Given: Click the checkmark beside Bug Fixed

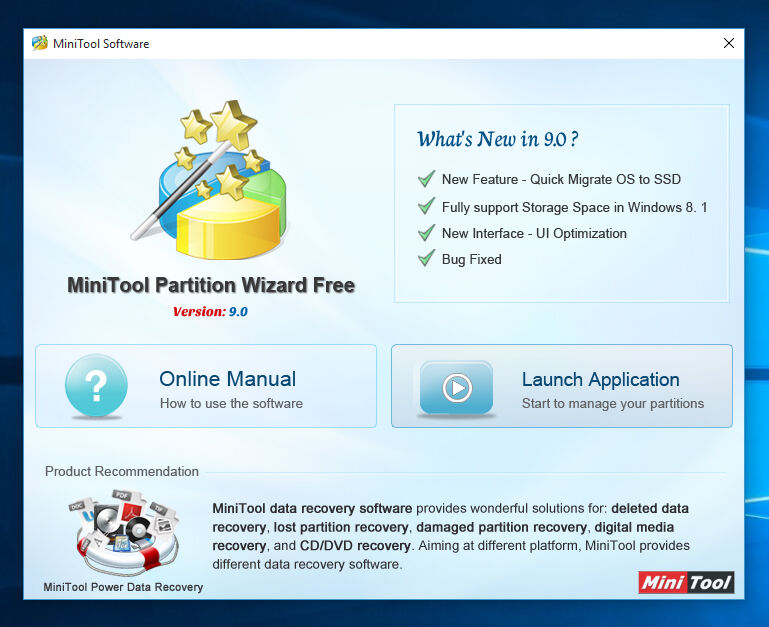Looking at the screenshot, I should pos(426,259).
